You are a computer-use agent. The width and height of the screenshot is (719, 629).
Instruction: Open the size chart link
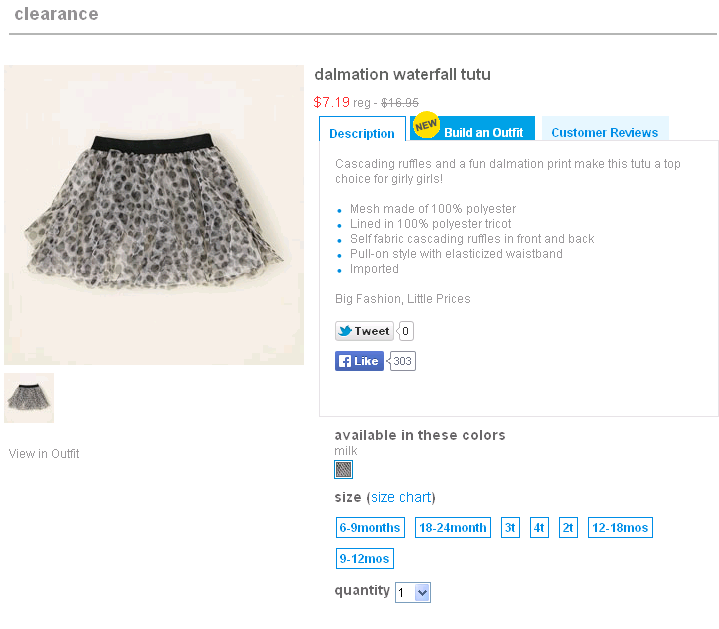click(401, 497)
